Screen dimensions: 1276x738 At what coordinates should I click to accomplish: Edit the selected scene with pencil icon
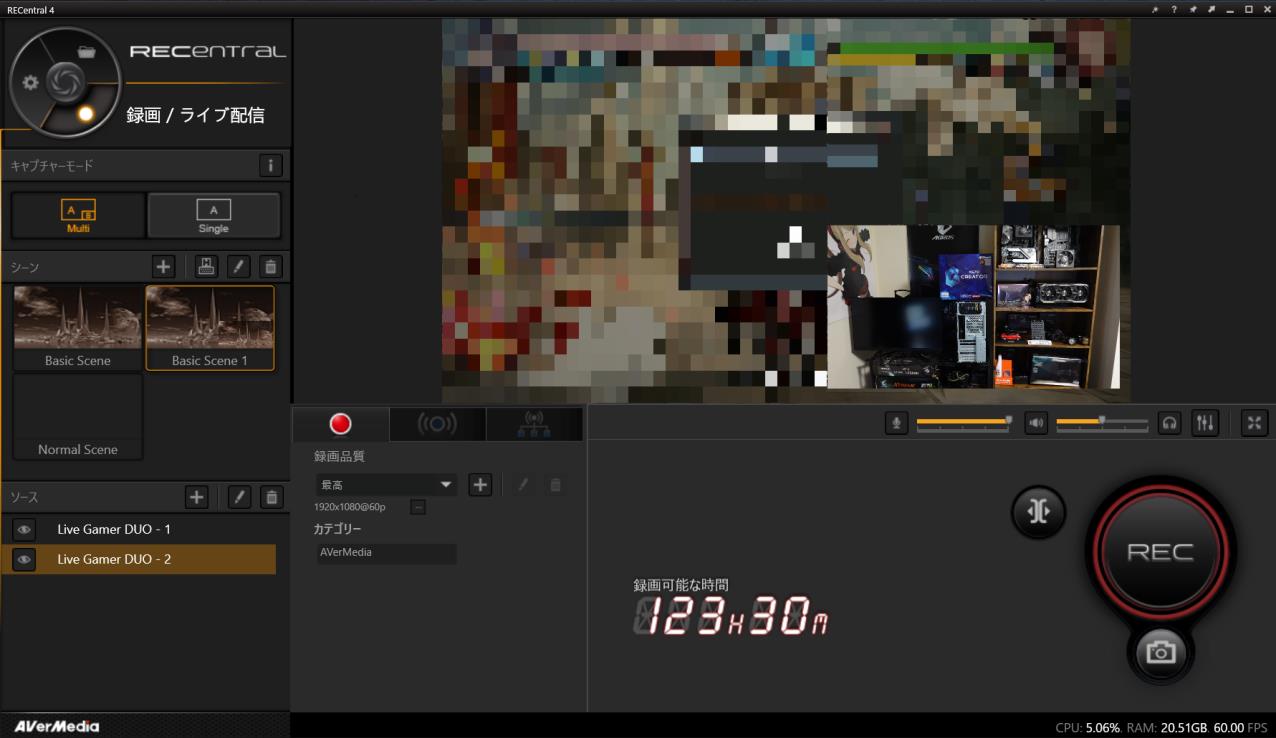(x=238, y=267)
